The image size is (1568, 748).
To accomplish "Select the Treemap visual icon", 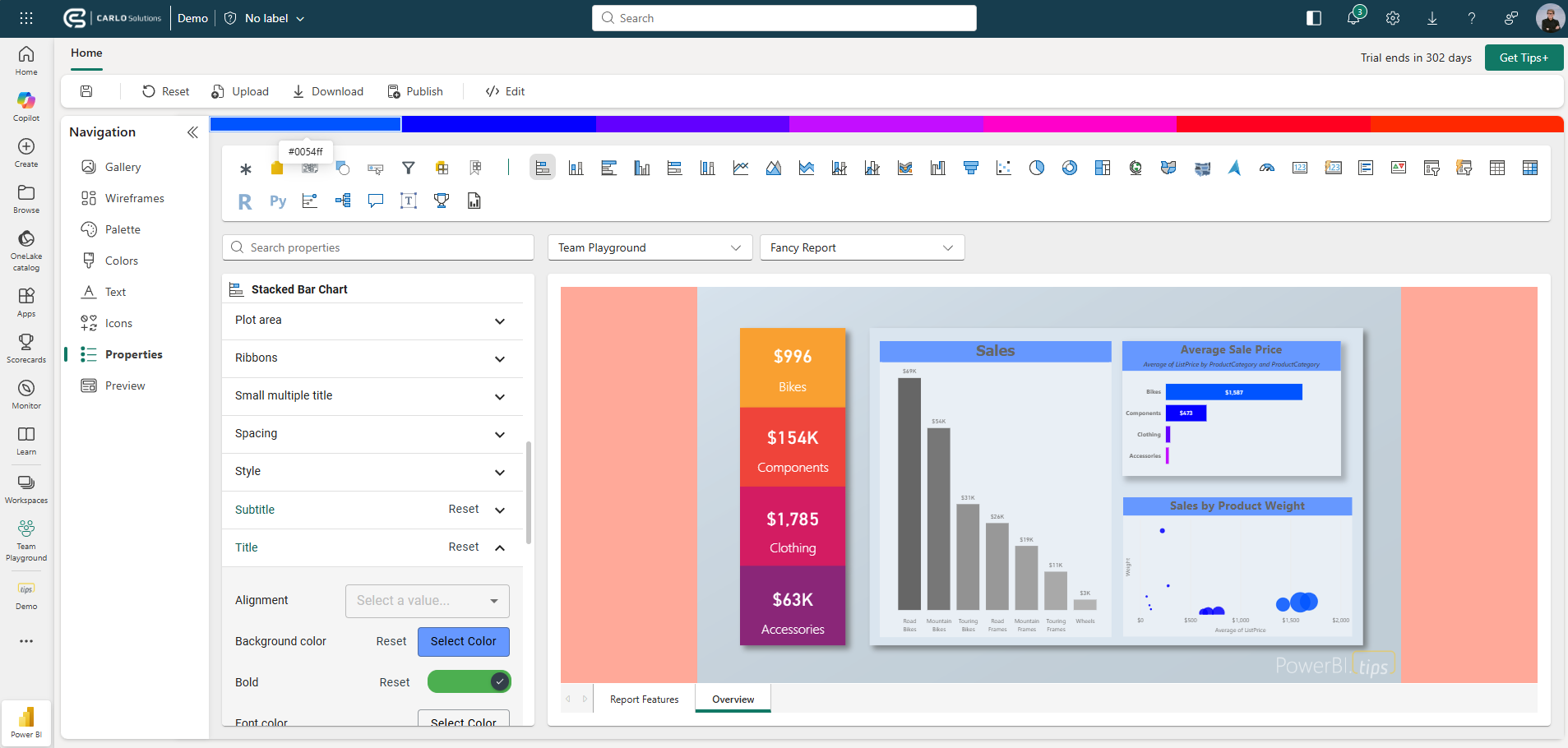I will tap(1103, 168).
